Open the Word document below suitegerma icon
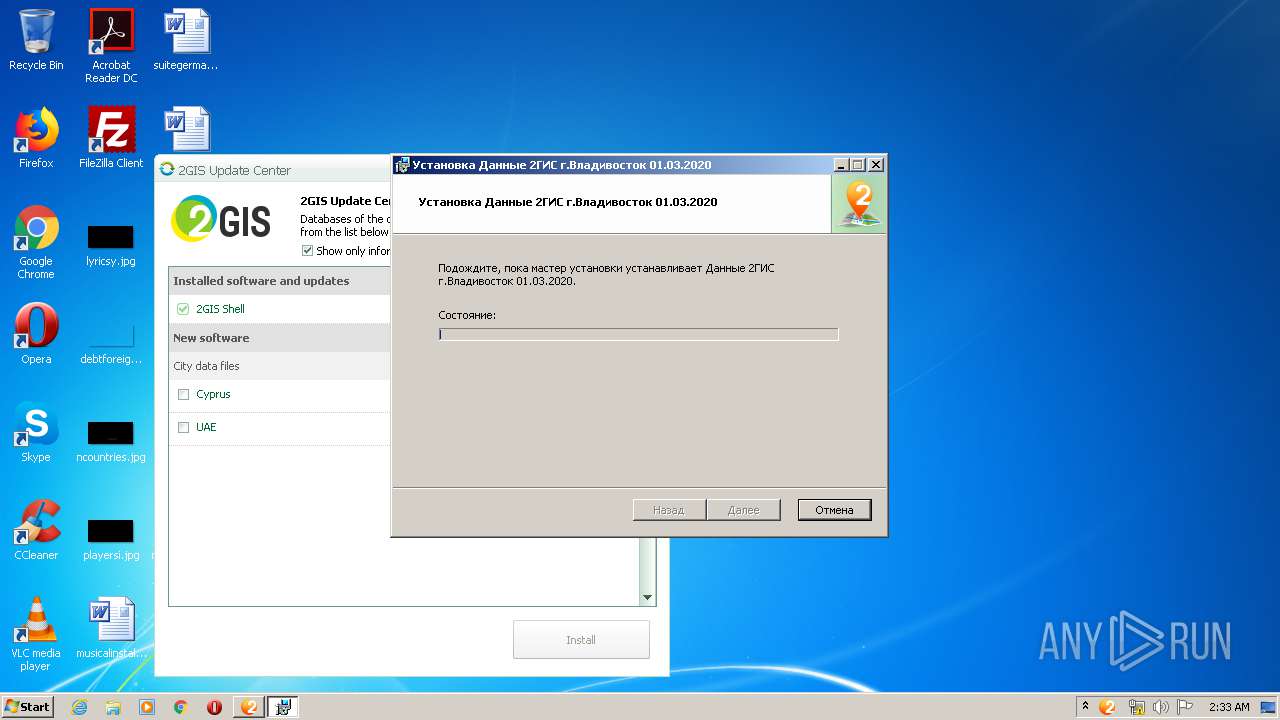Screen dimensions: 1280x720 [187, 130]
